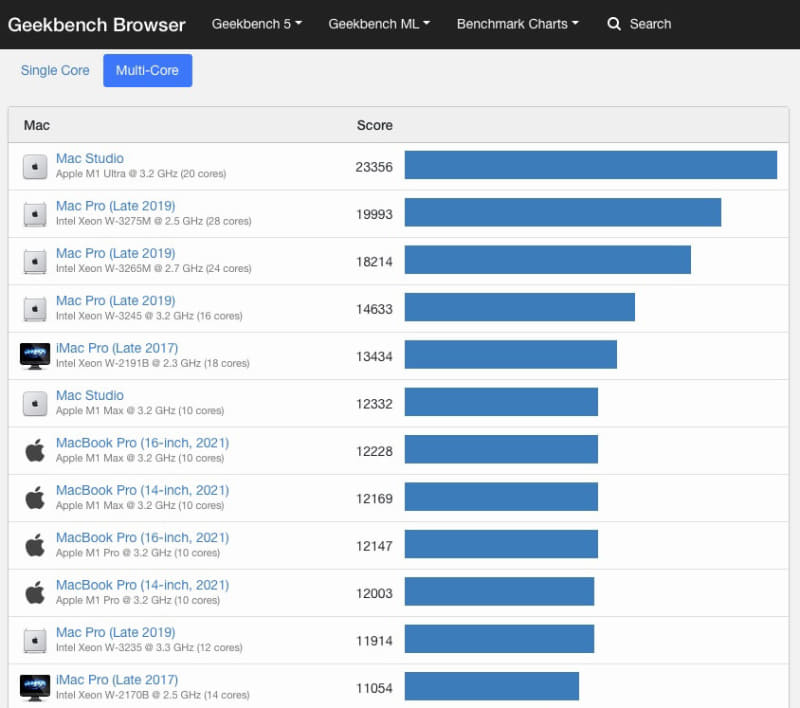Select the Multi-Core tab
800x708 pixels.
click(x=147, y=70)
